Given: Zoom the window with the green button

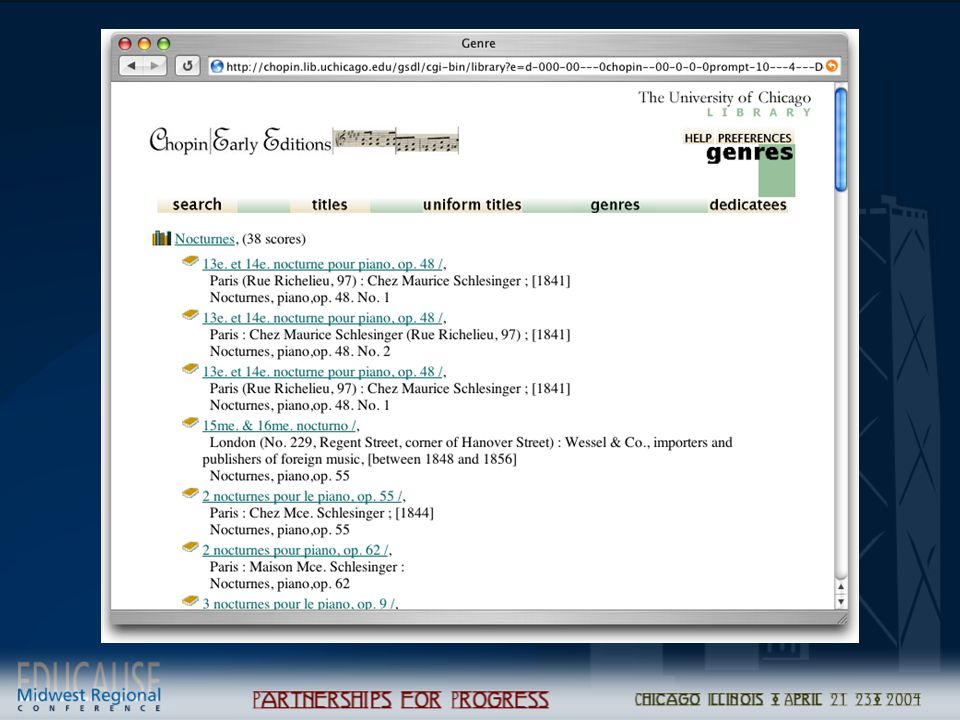Looking at the screenshot, I should pos(163,43).
